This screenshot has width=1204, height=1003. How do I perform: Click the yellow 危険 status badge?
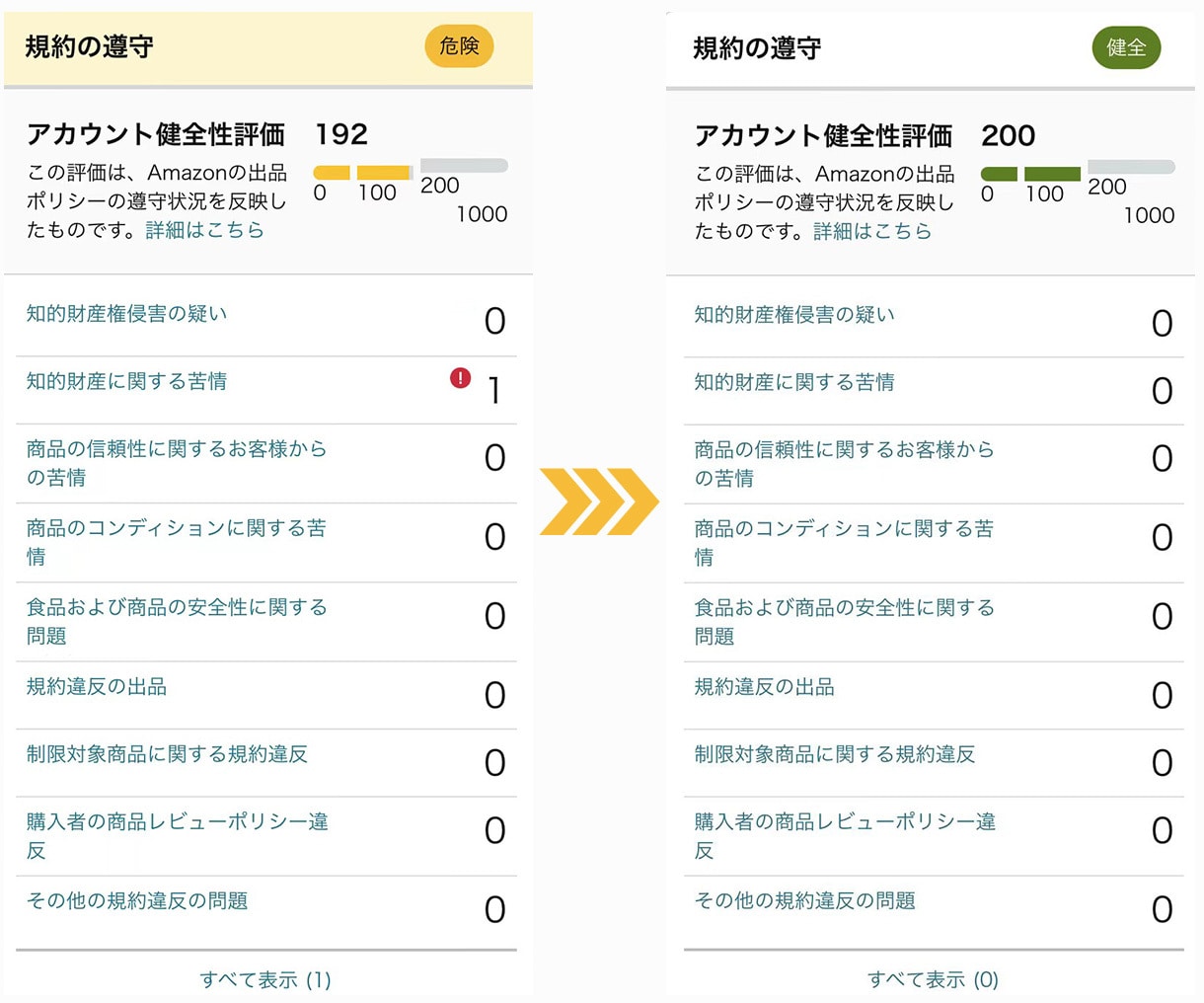459,45
